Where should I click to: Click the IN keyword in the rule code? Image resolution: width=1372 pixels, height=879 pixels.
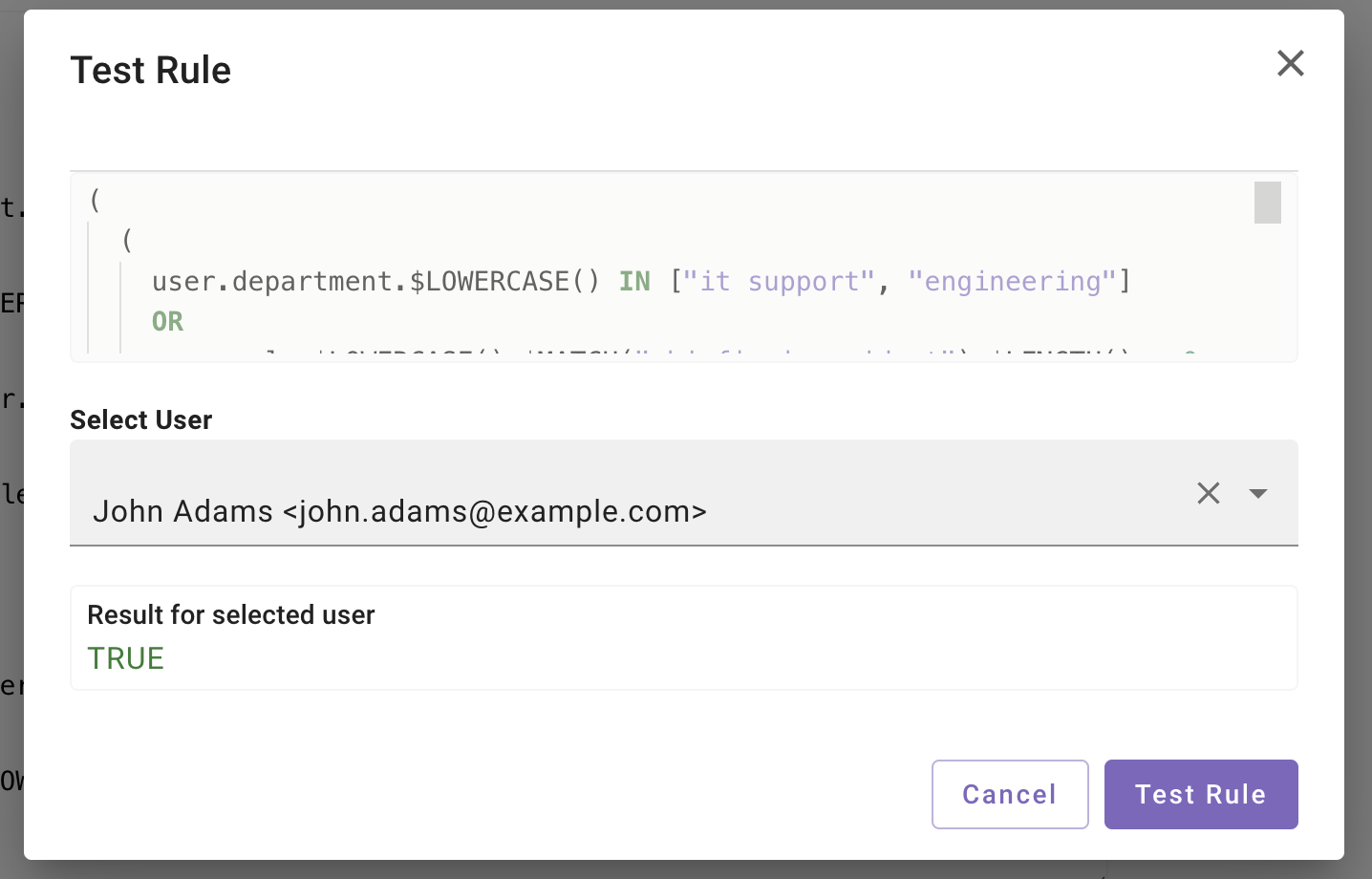click(634, 282)
